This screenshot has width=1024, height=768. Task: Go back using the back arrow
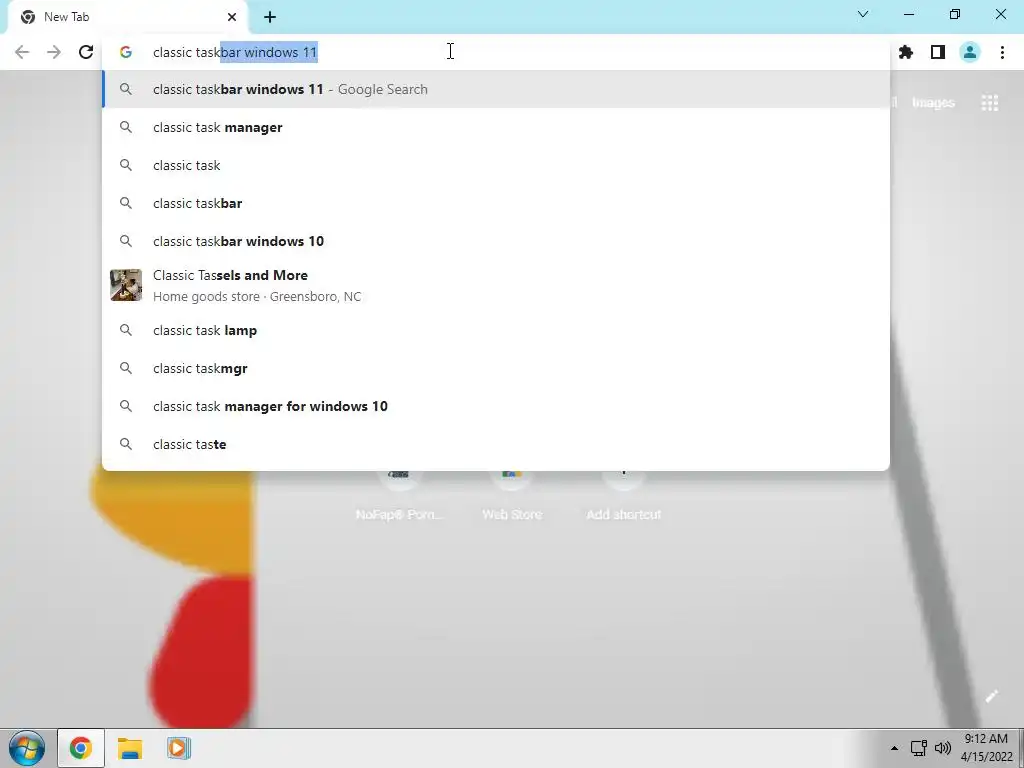coord(22,52)
